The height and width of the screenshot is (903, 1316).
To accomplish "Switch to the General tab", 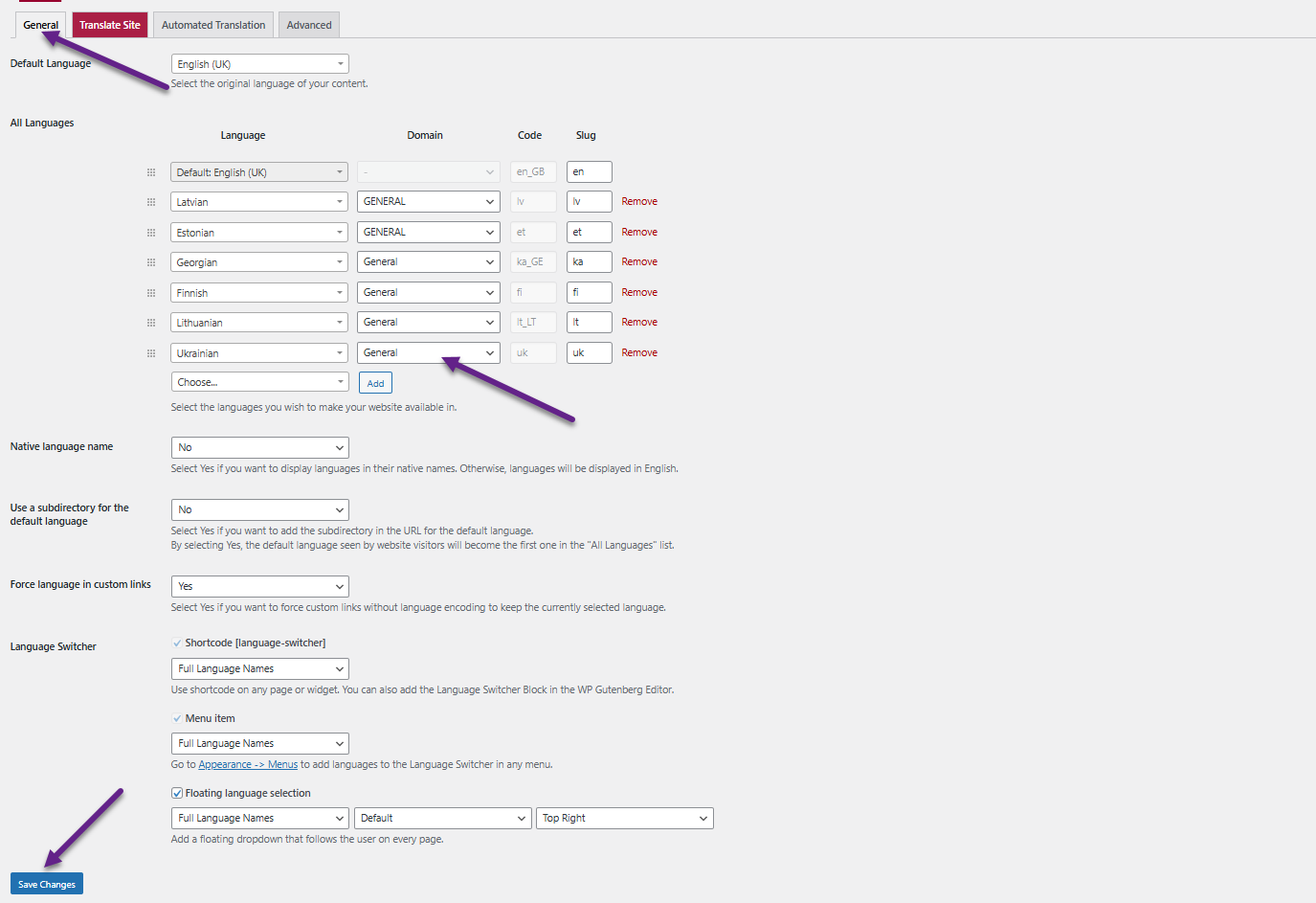I will [41, 25].
